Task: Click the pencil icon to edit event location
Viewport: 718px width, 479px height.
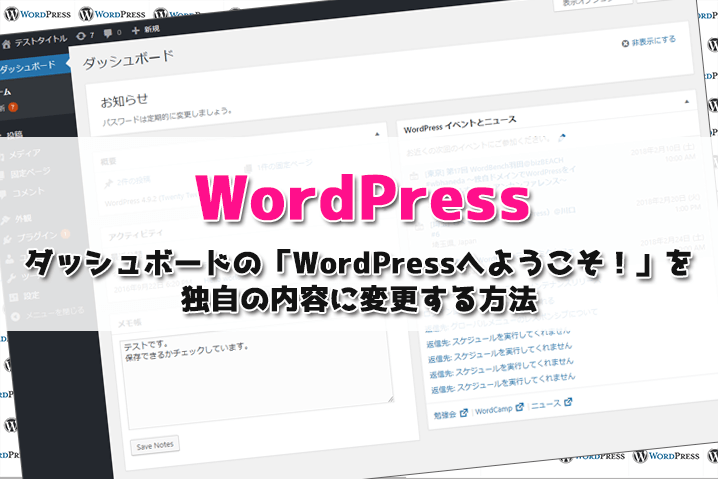Action: pos(562,136)
